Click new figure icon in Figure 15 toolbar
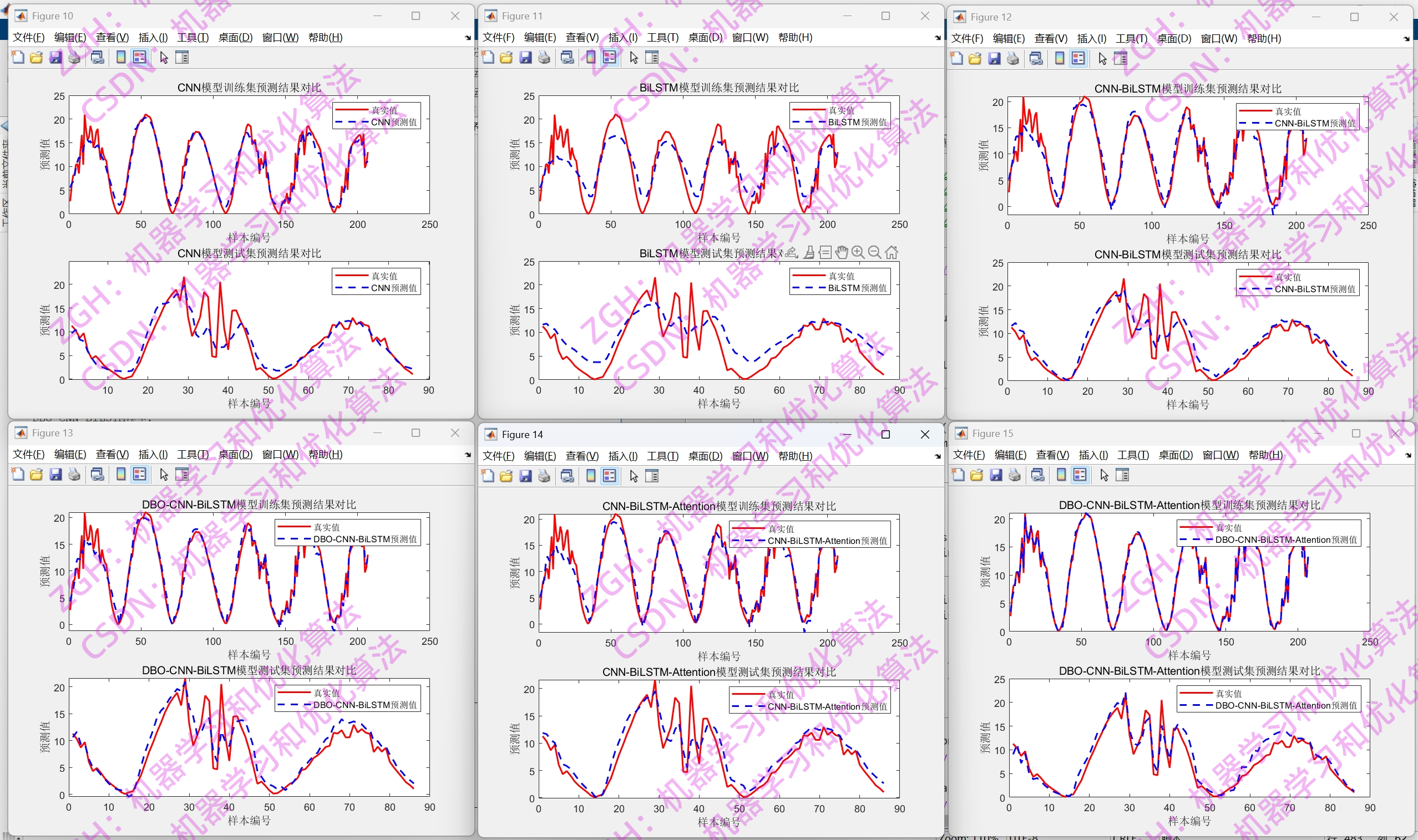The width and height of the screenshot is (1418, 840). pyautogui.click(x=958, y=475)
